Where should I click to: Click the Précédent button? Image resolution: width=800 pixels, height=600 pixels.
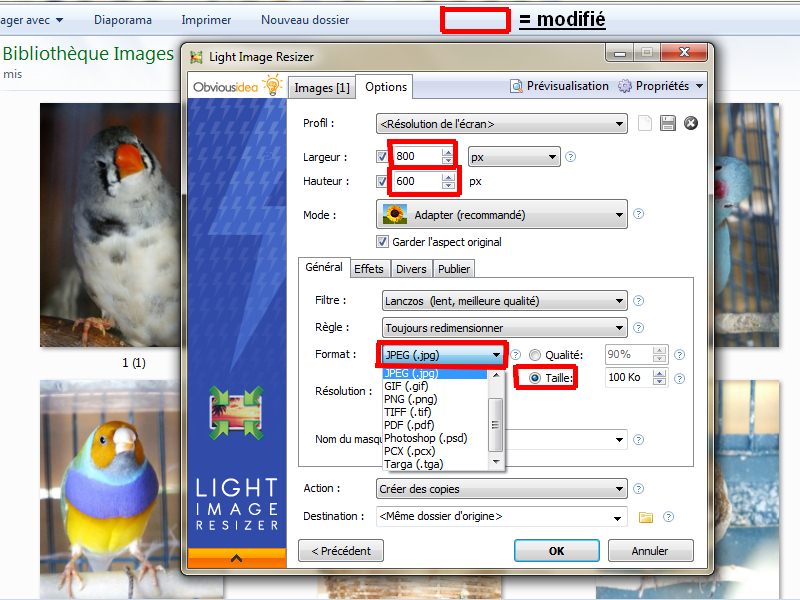341,551
